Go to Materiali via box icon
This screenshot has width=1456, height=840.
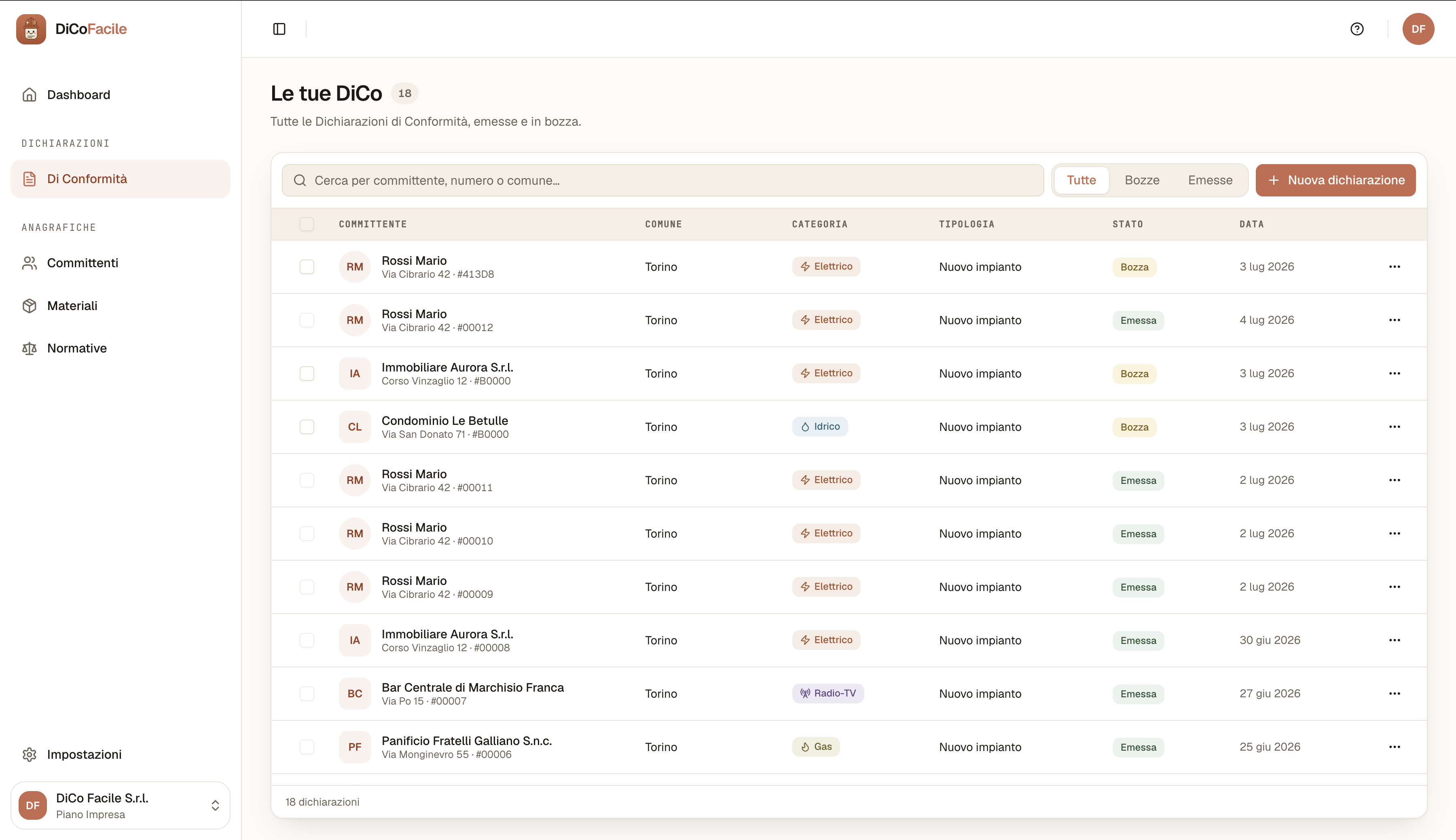(x=30, y=306)
